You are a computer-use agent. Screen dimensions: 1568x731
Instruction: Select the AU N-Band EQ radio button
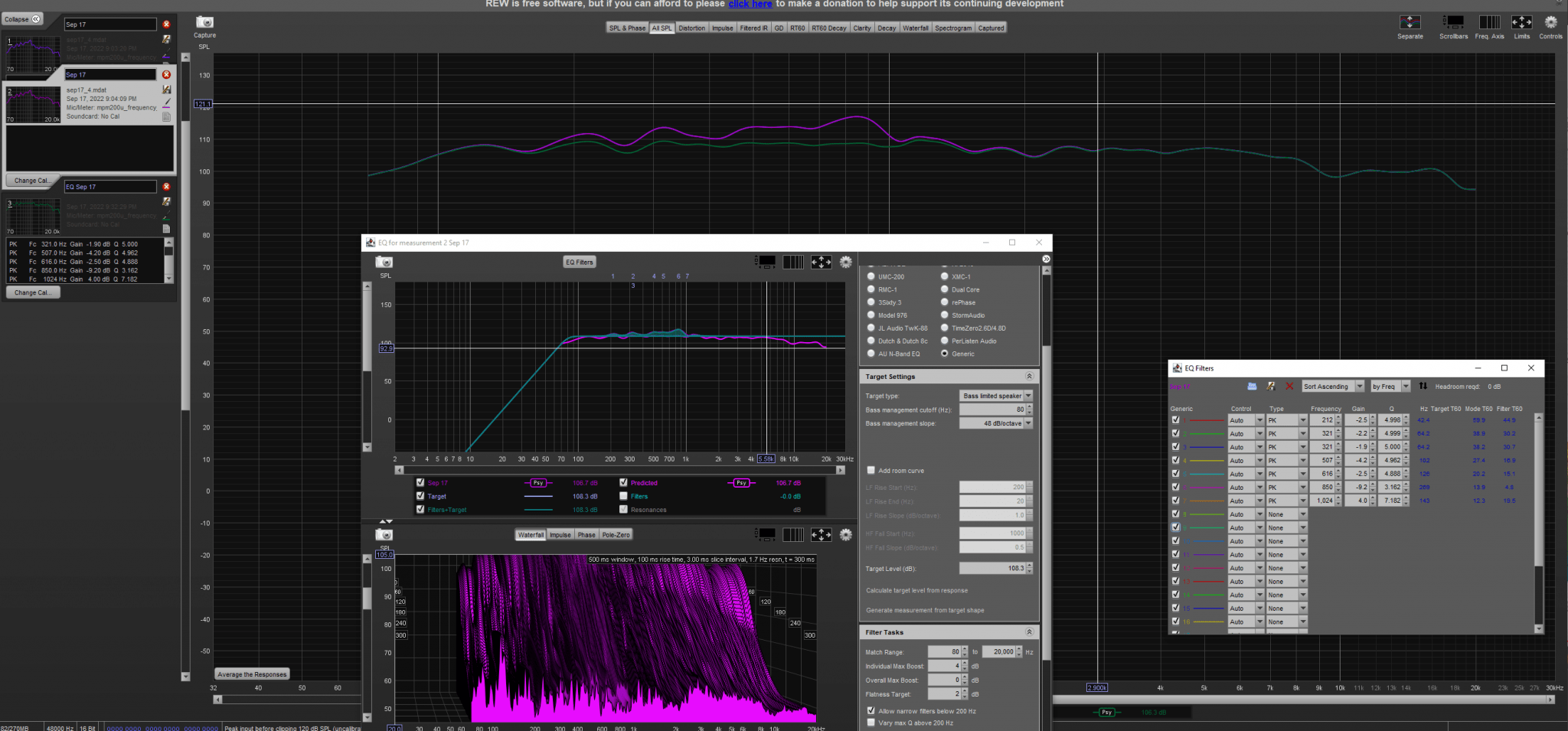871,354
